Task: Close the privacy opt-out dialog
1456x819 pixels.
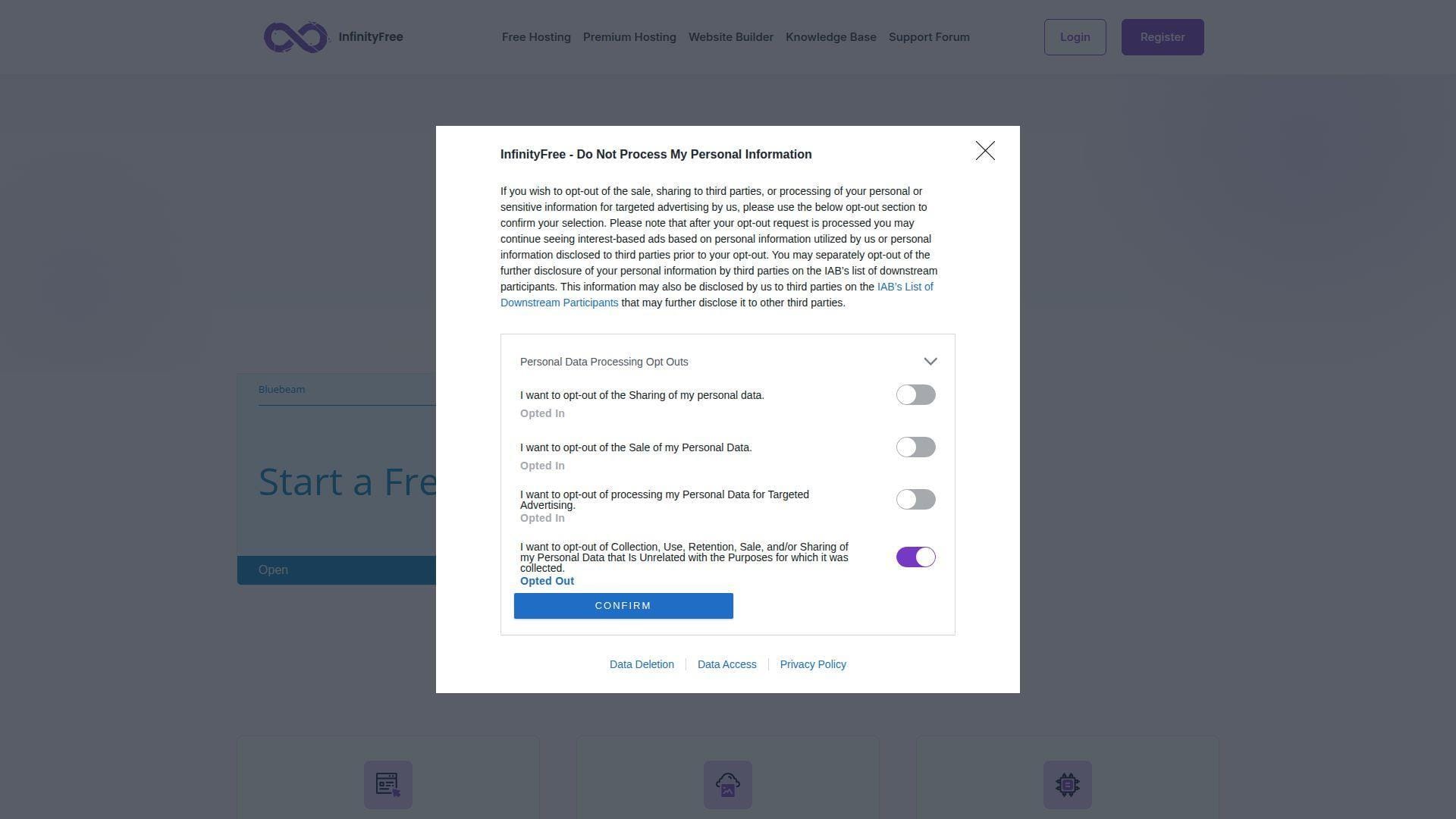Action: click(985, 151)
